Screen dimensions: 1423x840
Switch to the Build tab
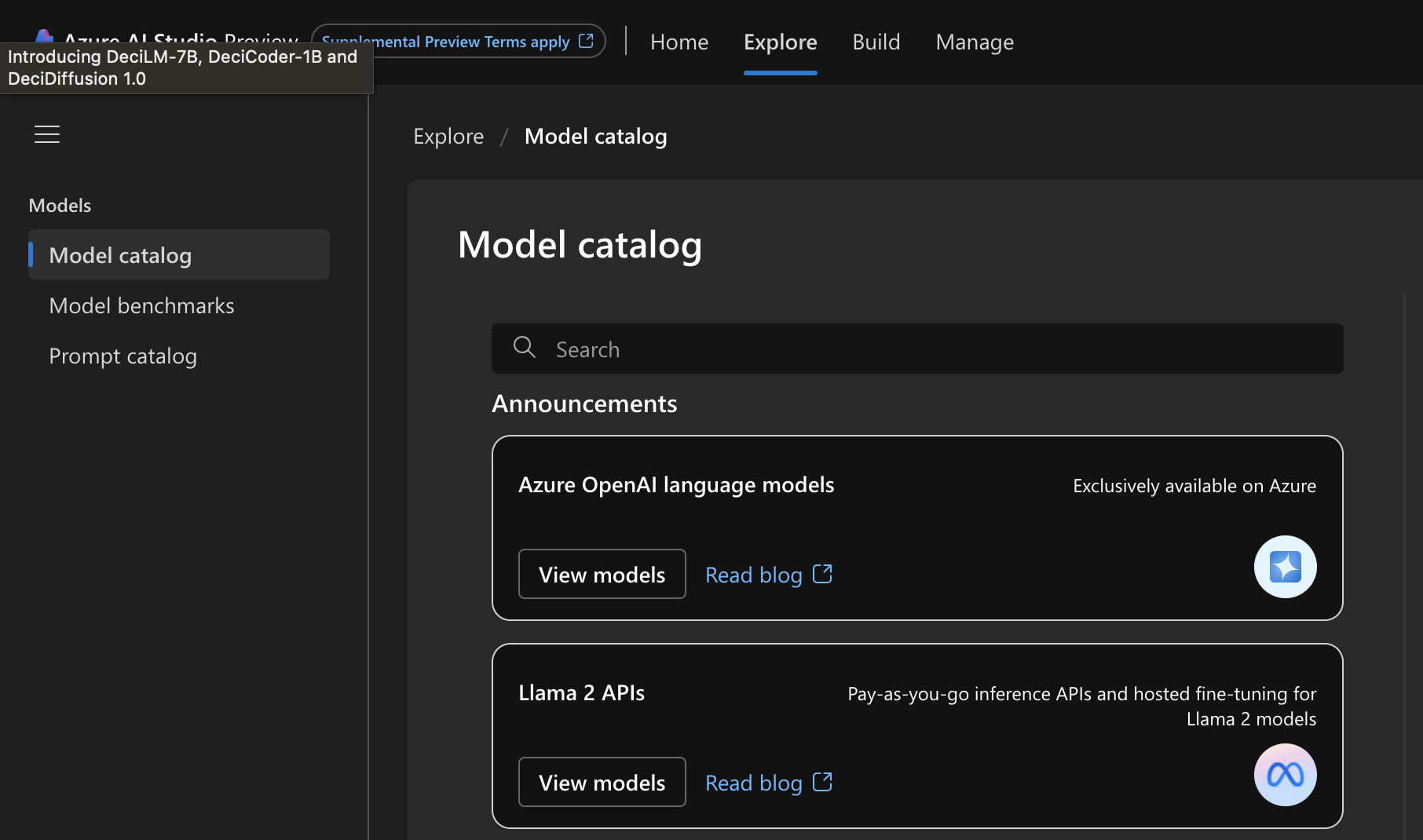[876, 42]
